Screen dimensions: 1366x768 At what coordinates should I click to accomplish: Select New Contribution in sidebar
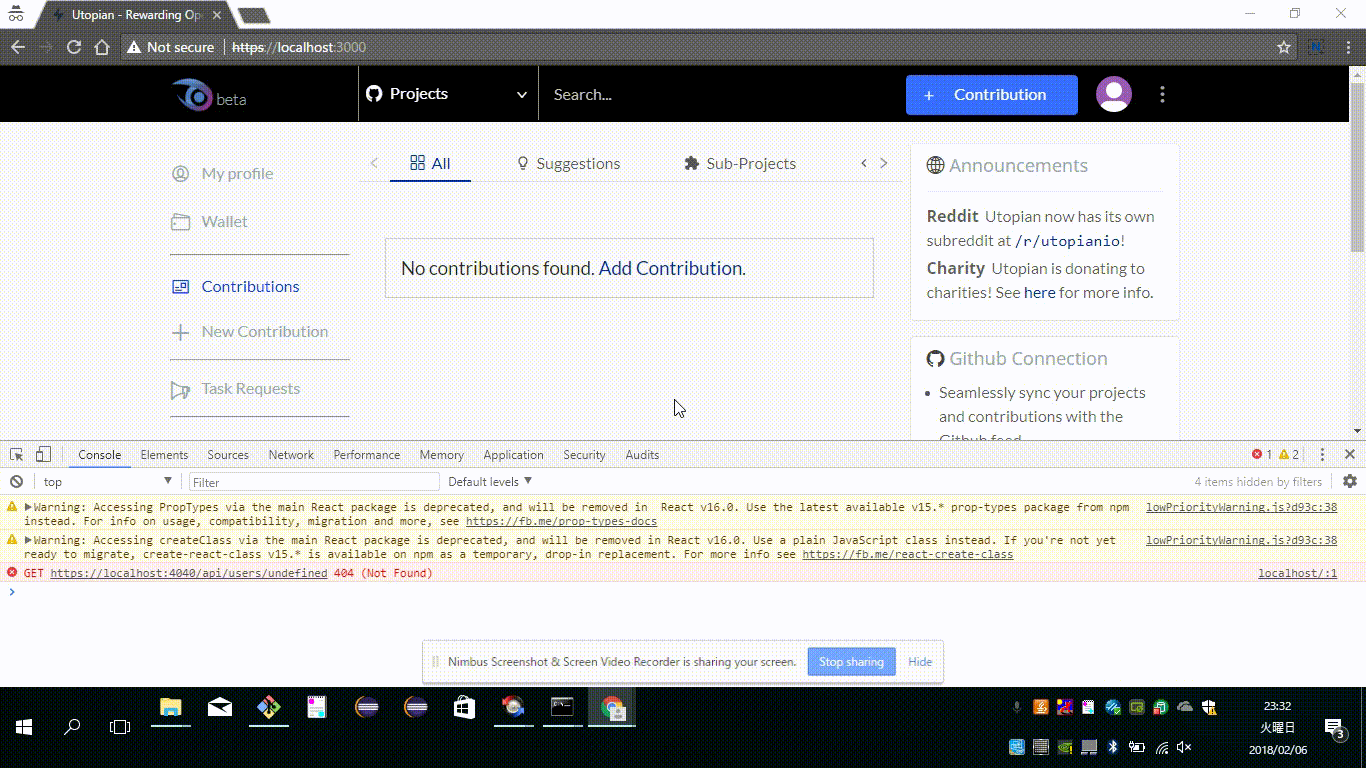(264, 331)
